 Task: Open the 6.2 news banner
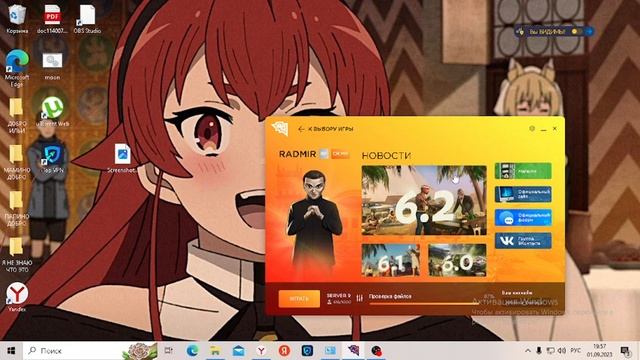coord(424,200)
